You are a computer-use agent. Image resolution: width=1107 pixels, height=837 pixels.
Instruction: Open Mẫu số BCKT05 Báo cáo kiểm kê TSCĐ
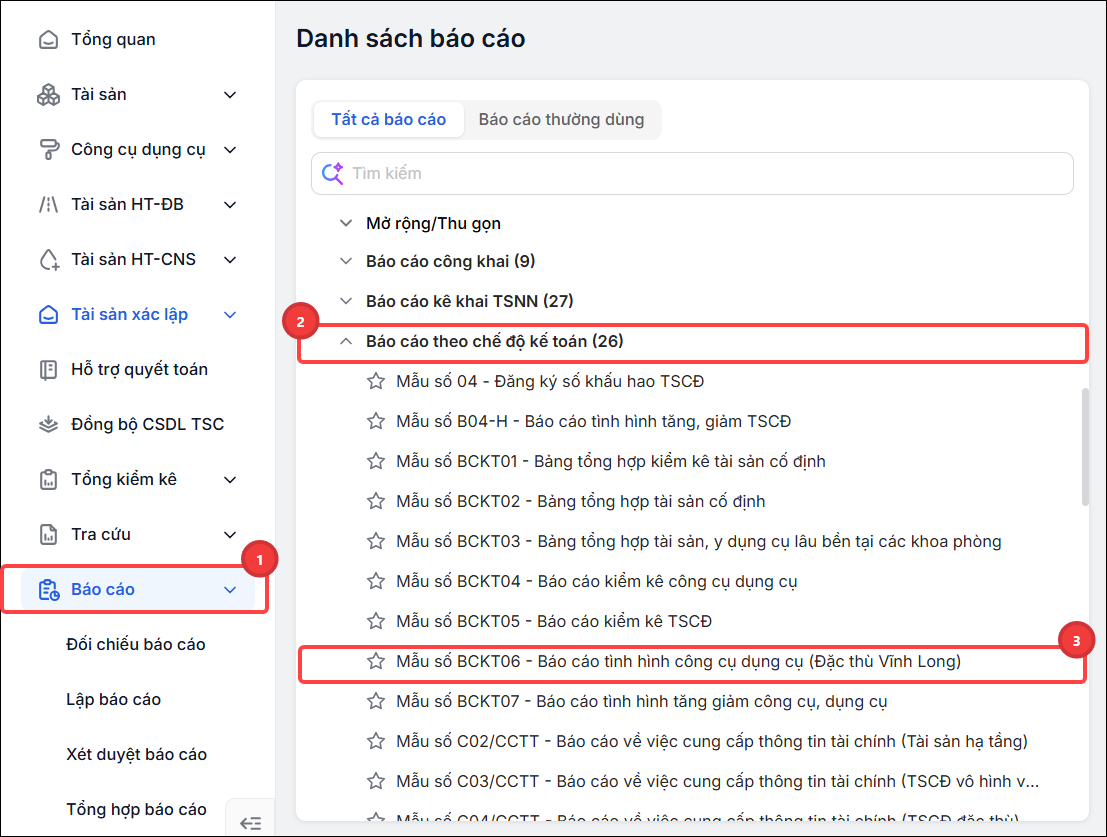554,622
